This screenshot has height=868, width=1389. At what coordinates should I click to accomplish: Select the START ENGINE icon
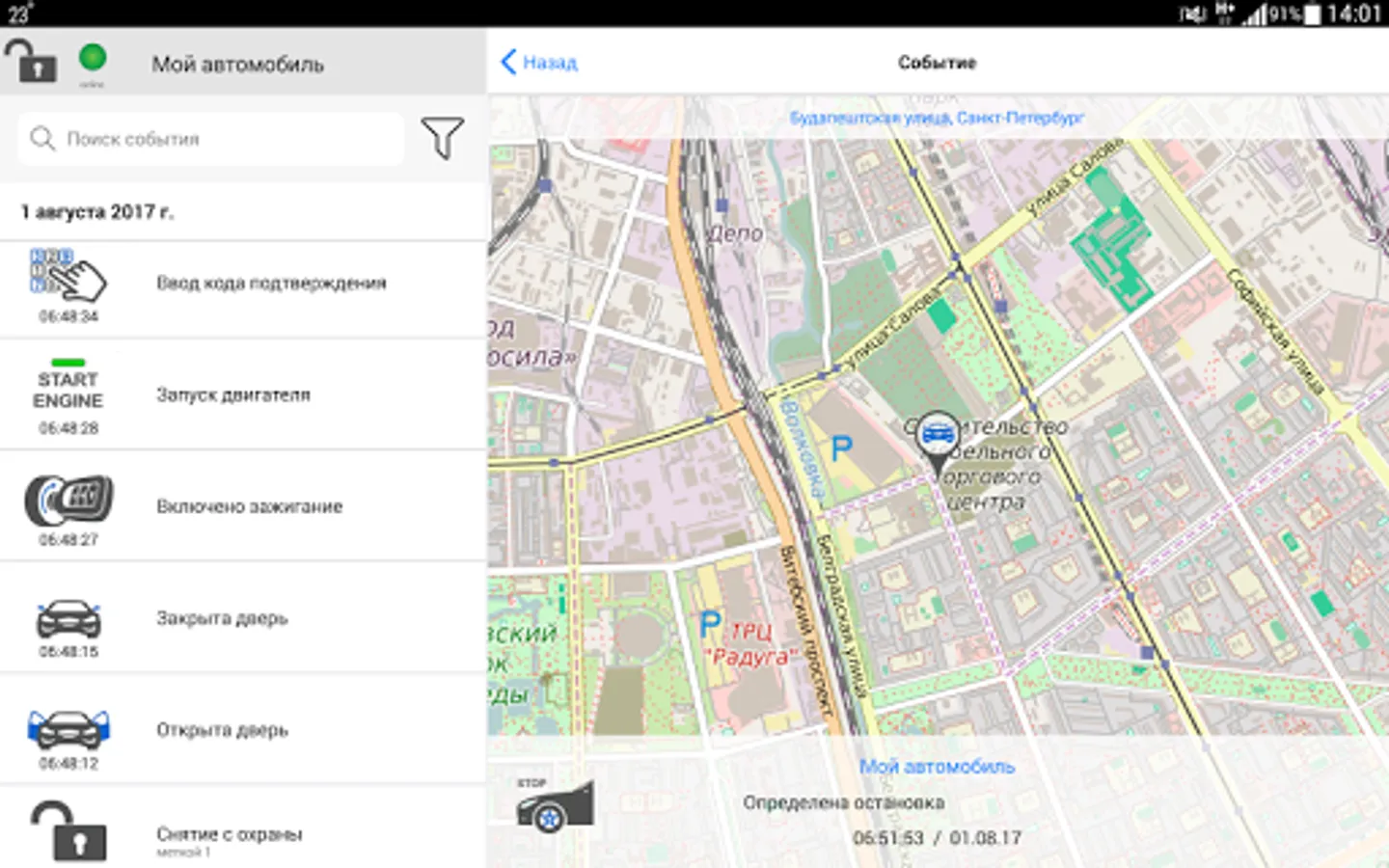point(68,386)
